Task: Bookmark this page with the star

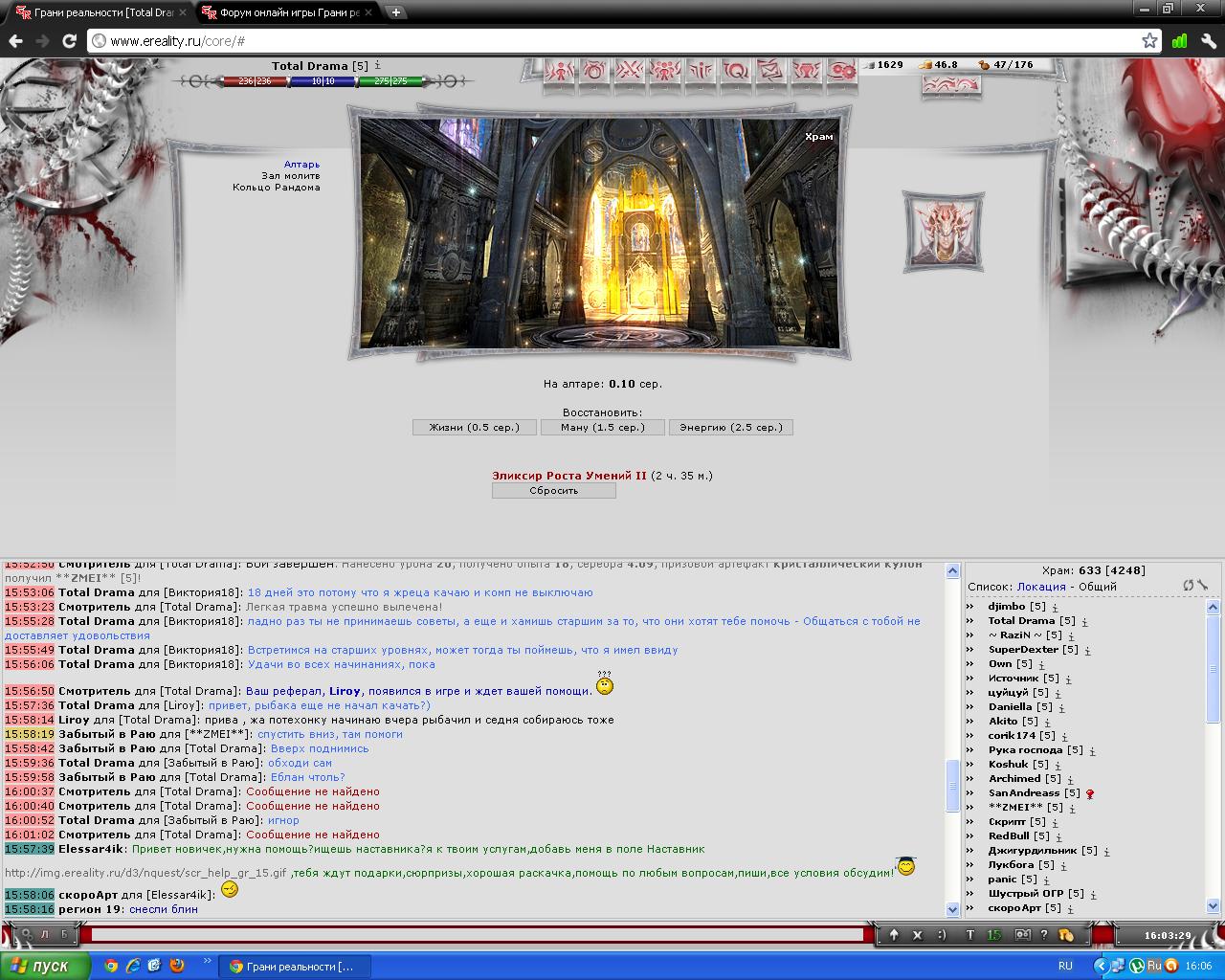Action: click(x=1149, y=41)
